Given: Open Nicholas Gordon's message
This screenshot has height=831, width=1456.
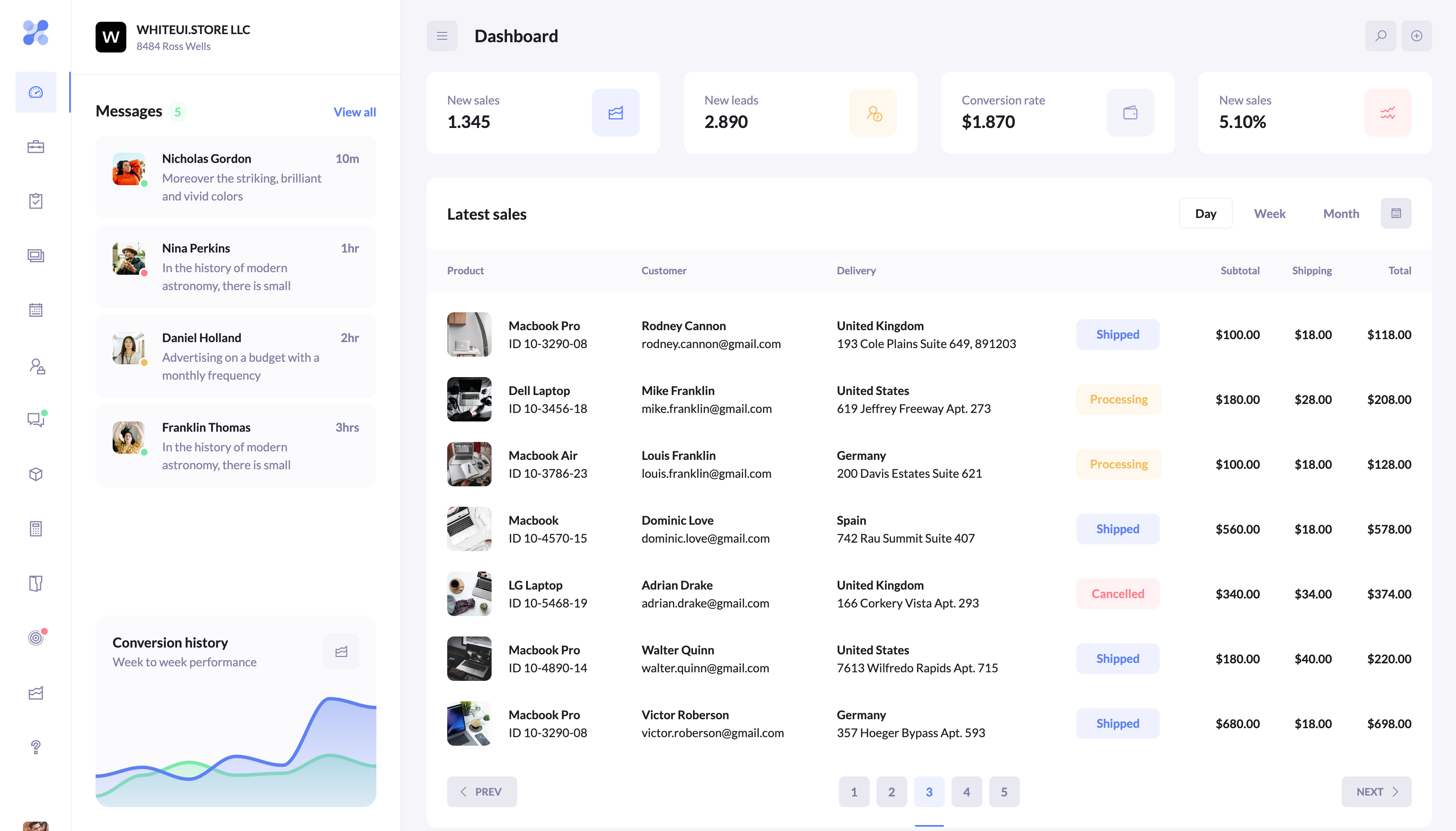Looking at the screenshot, I should pyautogui.click(x=236, y=177).
